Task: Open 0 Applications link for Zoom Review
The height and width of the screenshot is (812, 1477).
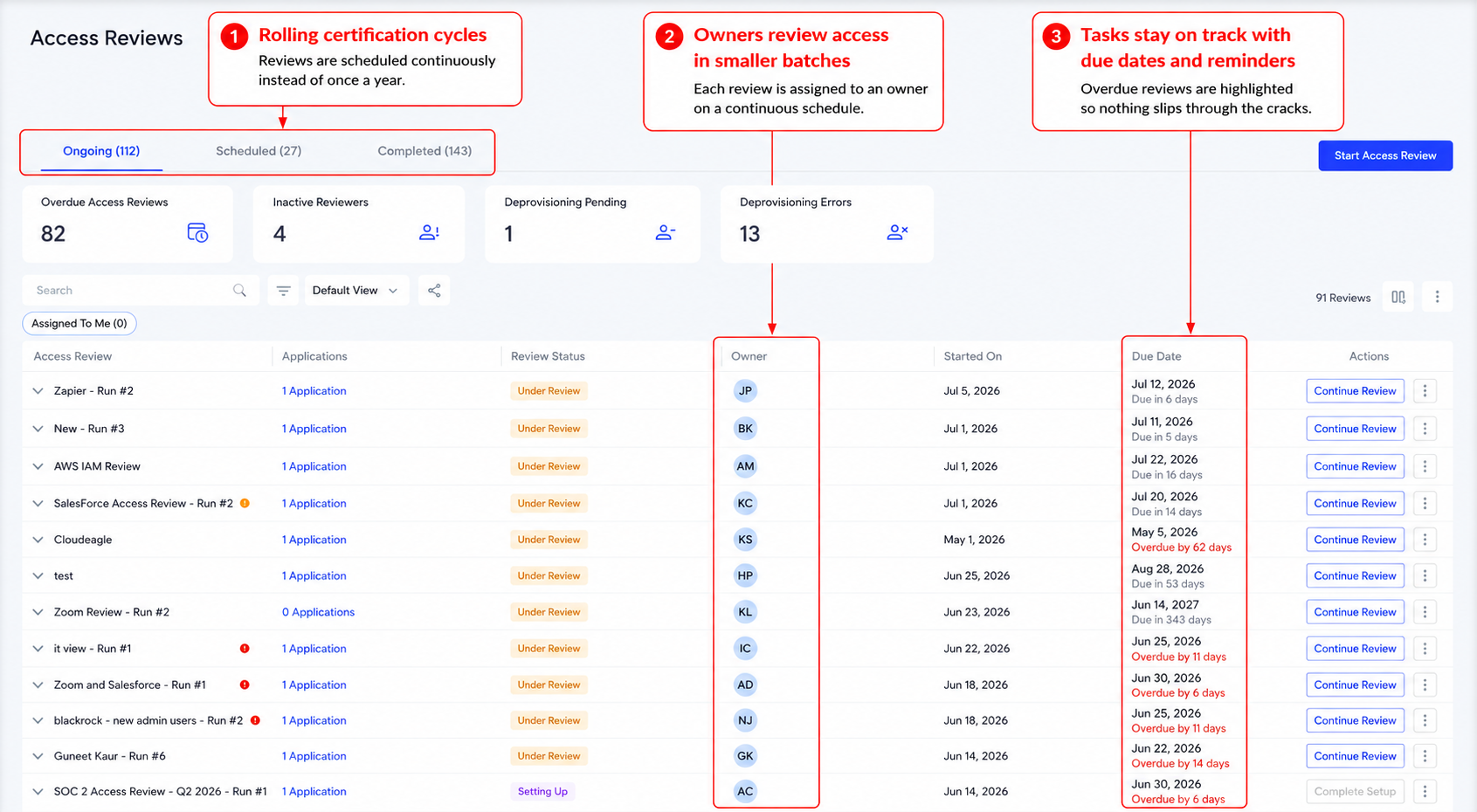Action: pyautogui.click(x=318, y=612)
